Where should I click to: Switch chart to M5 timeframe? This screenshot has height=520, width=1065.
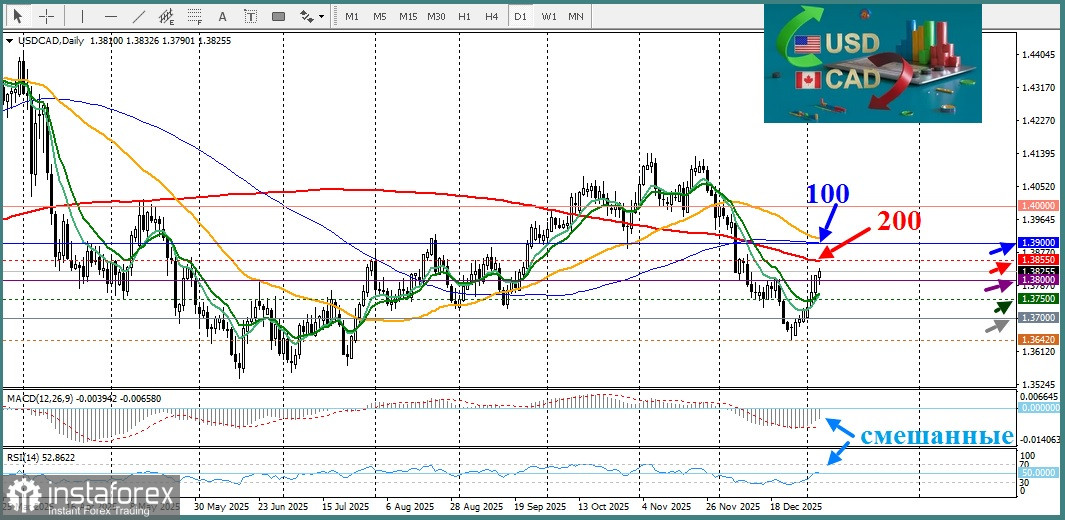click(x=380, y=16)
